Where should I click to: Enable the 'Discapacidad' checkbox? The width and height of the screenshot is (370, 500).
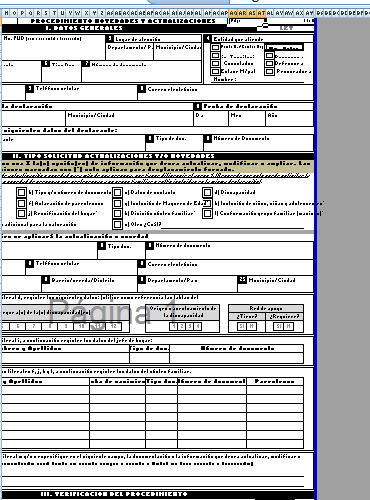tap(207, 192)
